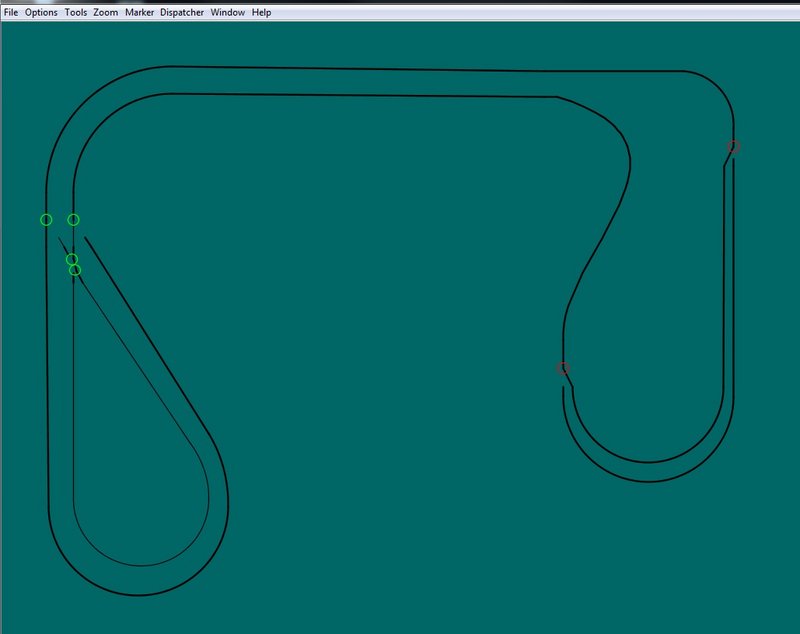Open the Help menu
800x634 pixels.
point(261,12)
